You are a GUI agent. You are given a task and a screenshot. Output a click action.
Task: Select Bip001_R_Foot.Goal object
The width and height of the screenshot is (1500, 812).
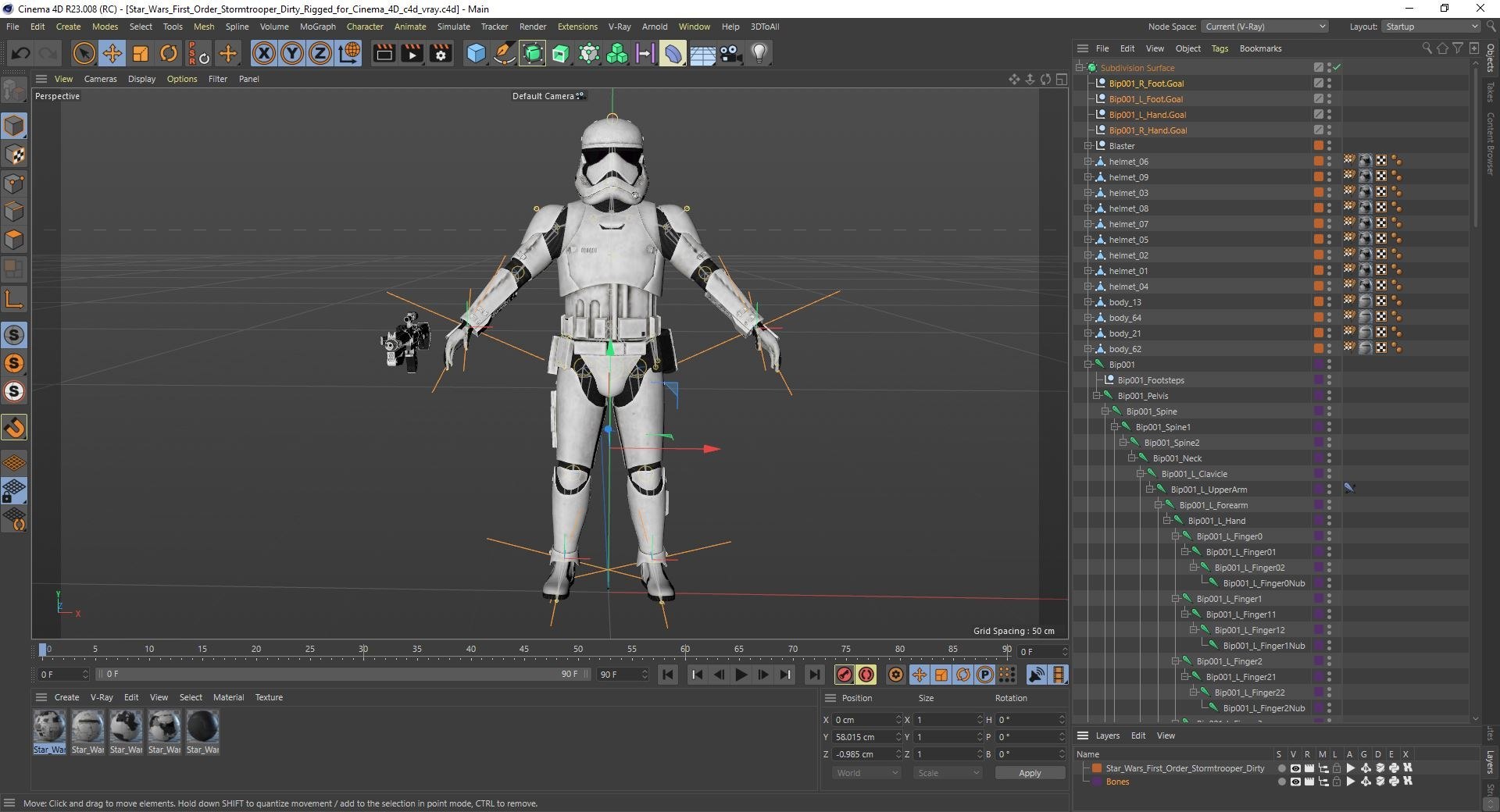pos(1146,84)
